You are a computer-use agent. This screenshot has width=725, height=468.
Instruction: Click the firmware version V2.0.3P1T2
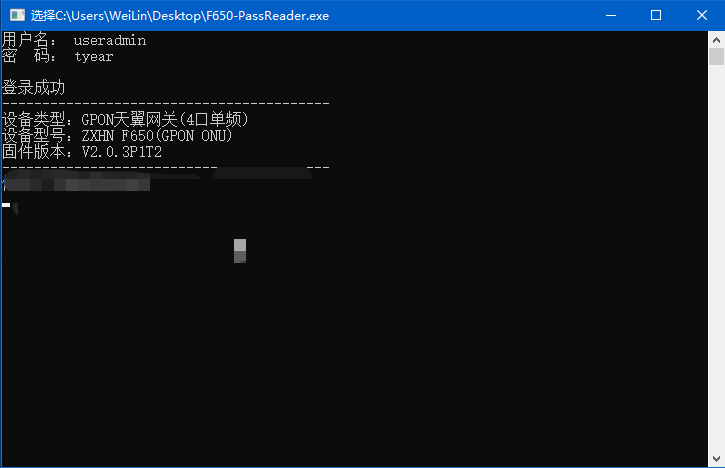pyautogui.click(x=122, y=152)
